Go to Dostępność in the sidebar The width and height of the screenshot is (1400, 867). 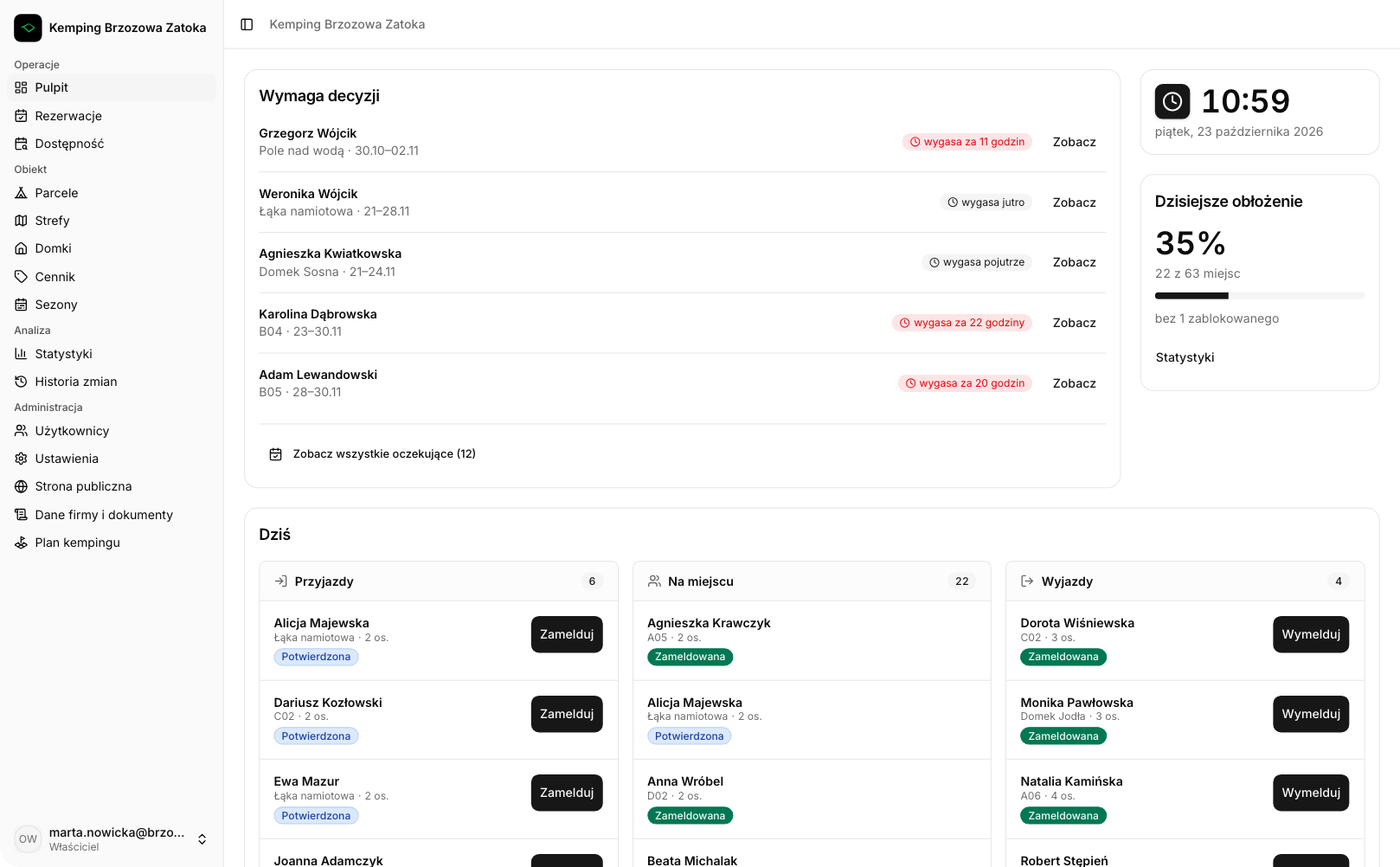[x=112, y=144]
